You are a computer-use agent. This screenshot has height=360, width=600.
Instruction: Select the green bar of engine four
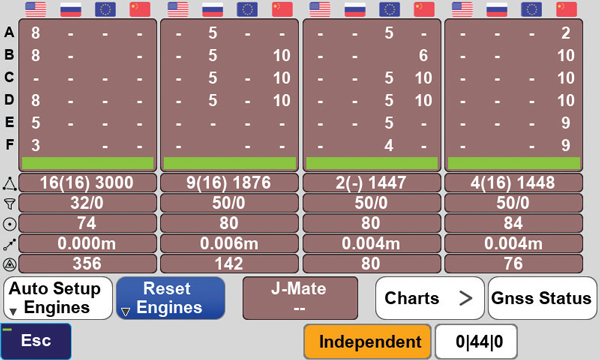coord(514,163)
